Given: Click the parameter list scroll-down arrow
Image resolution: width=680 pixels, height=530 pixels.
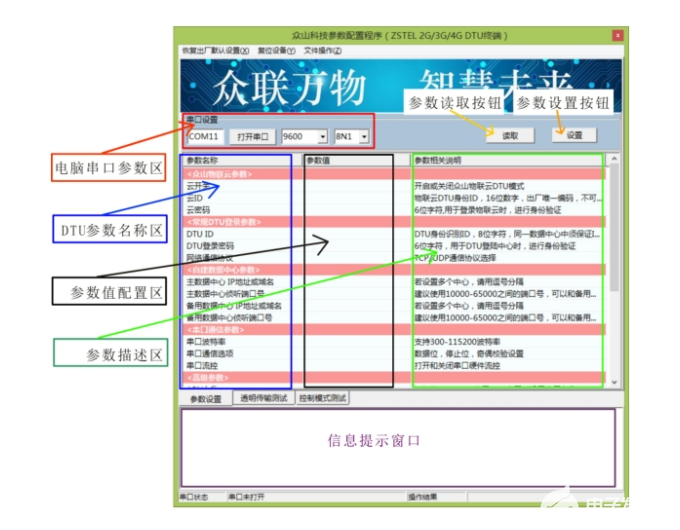Looking at the screenshot, I should point(614,382).
